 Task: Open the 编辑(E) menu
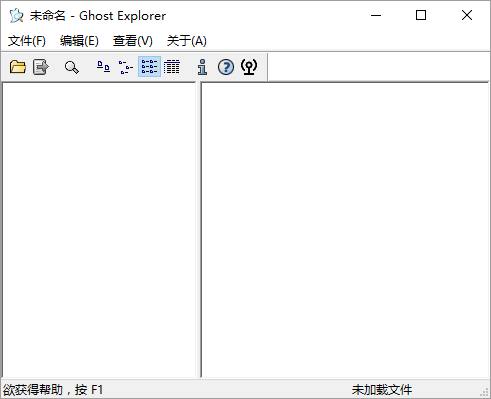click(79, 41)
